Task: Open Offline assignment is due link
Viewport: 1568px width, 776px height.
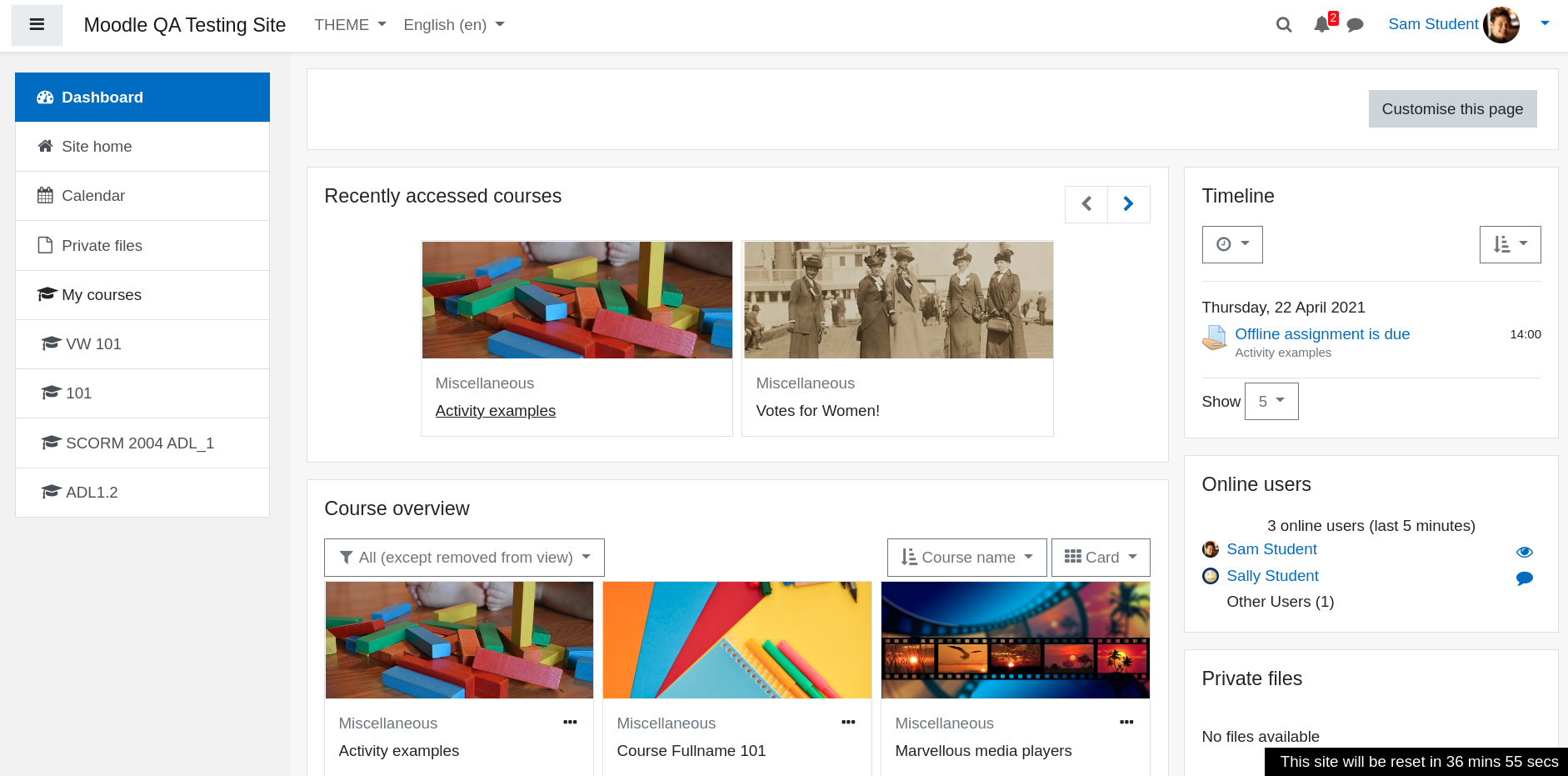Action: pyautogui.click(x=1322, y=334)
